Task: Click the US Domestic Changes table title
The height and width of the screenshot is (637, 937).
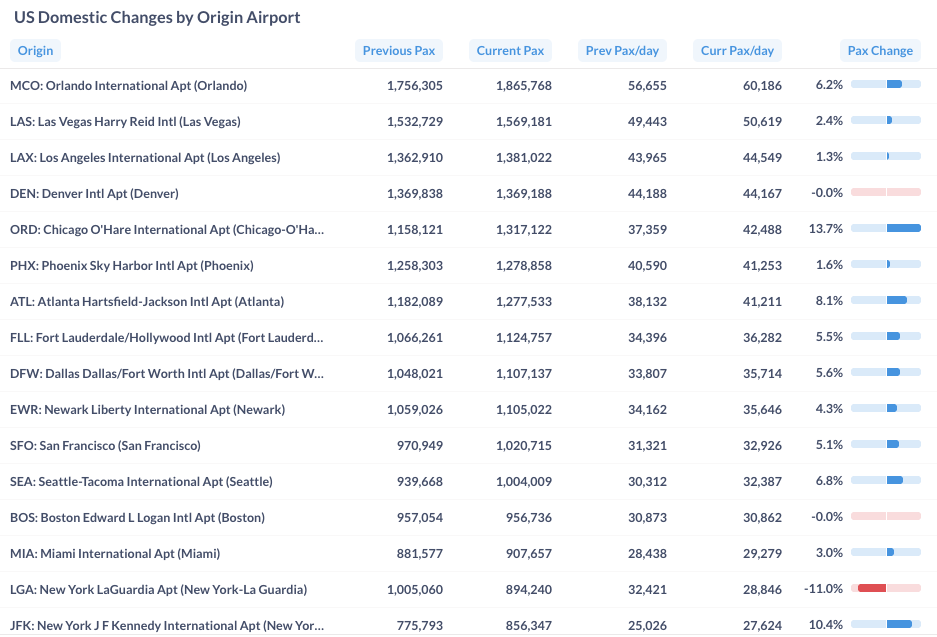Action: [157, 18]
